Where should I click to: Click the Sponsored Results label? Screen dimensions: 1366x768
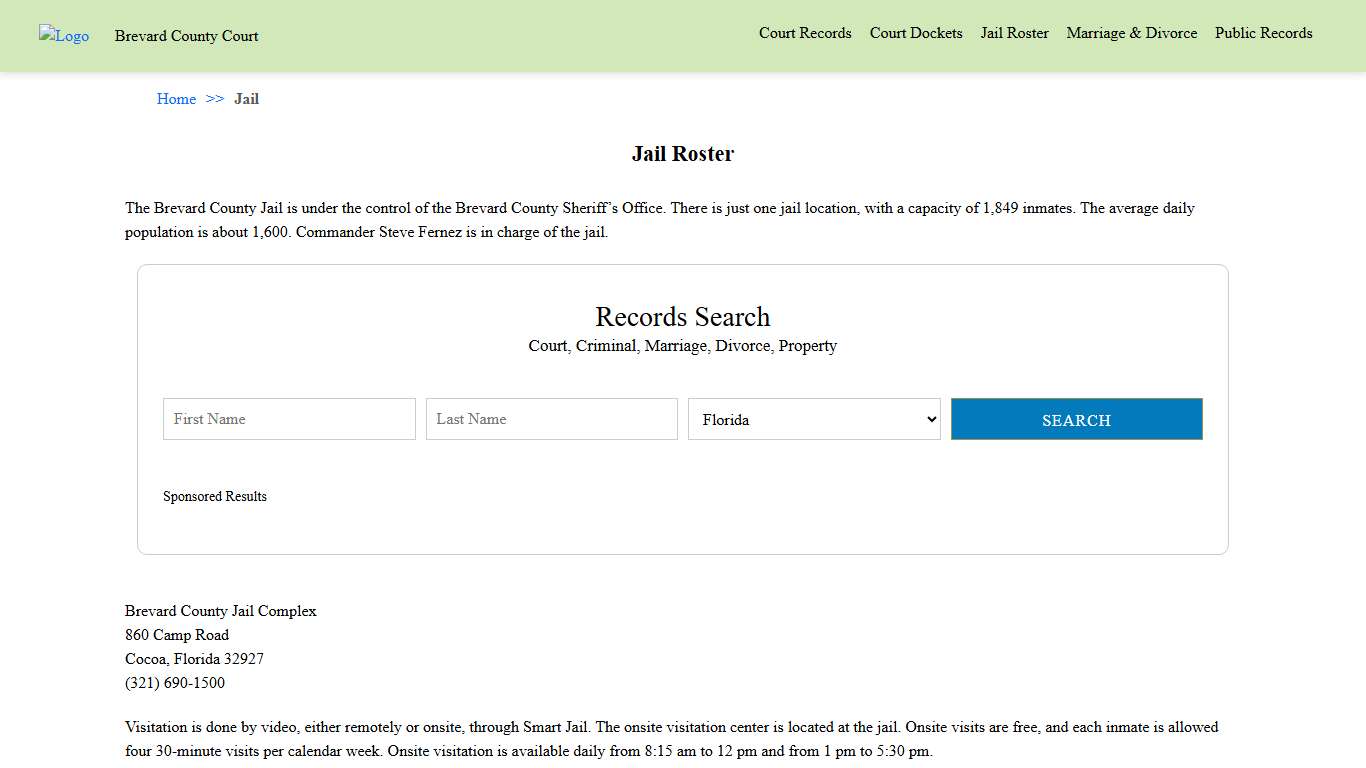coord(215,496)
